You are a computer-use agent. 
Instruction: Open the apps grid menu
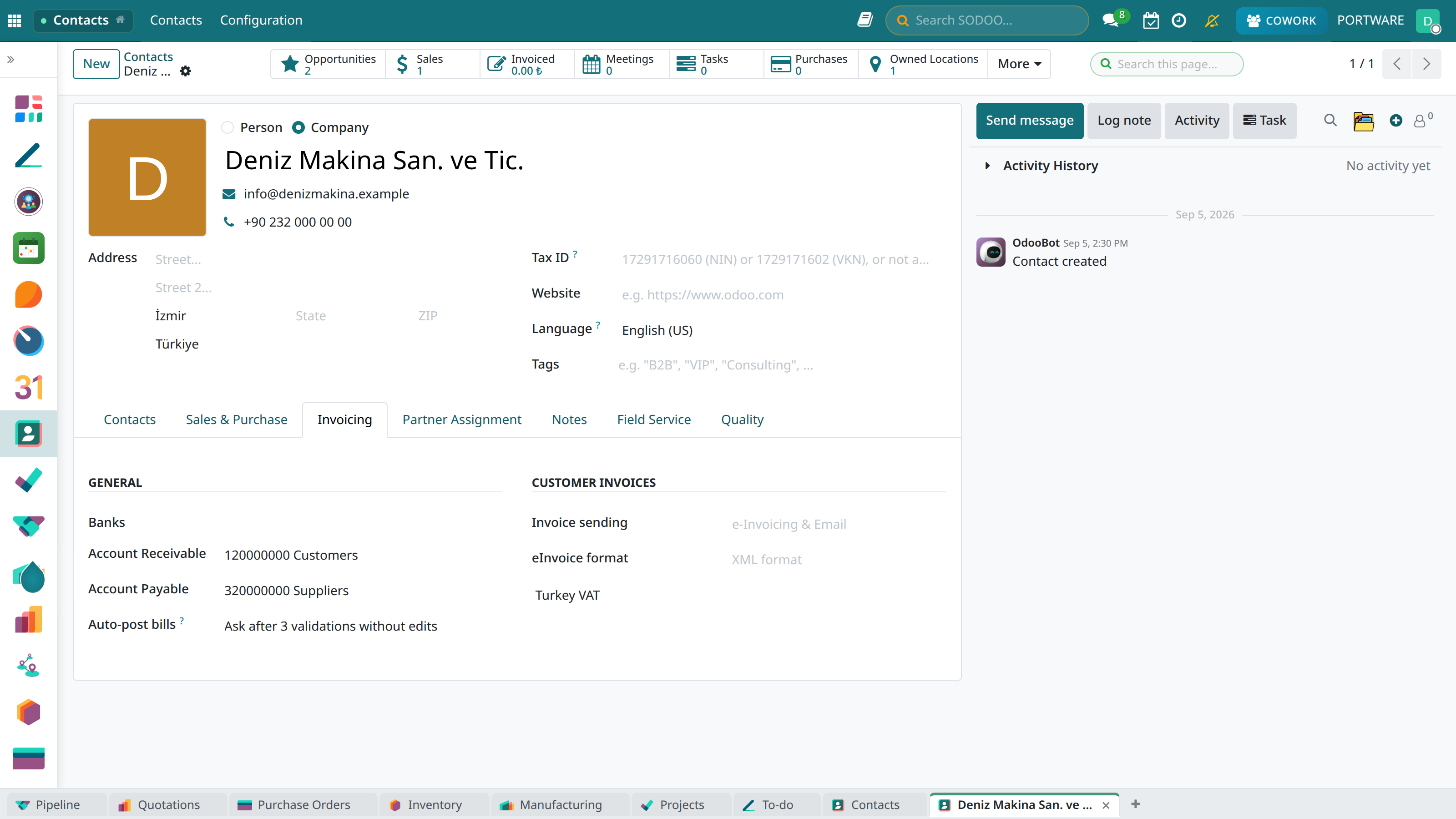click(15, 20)
